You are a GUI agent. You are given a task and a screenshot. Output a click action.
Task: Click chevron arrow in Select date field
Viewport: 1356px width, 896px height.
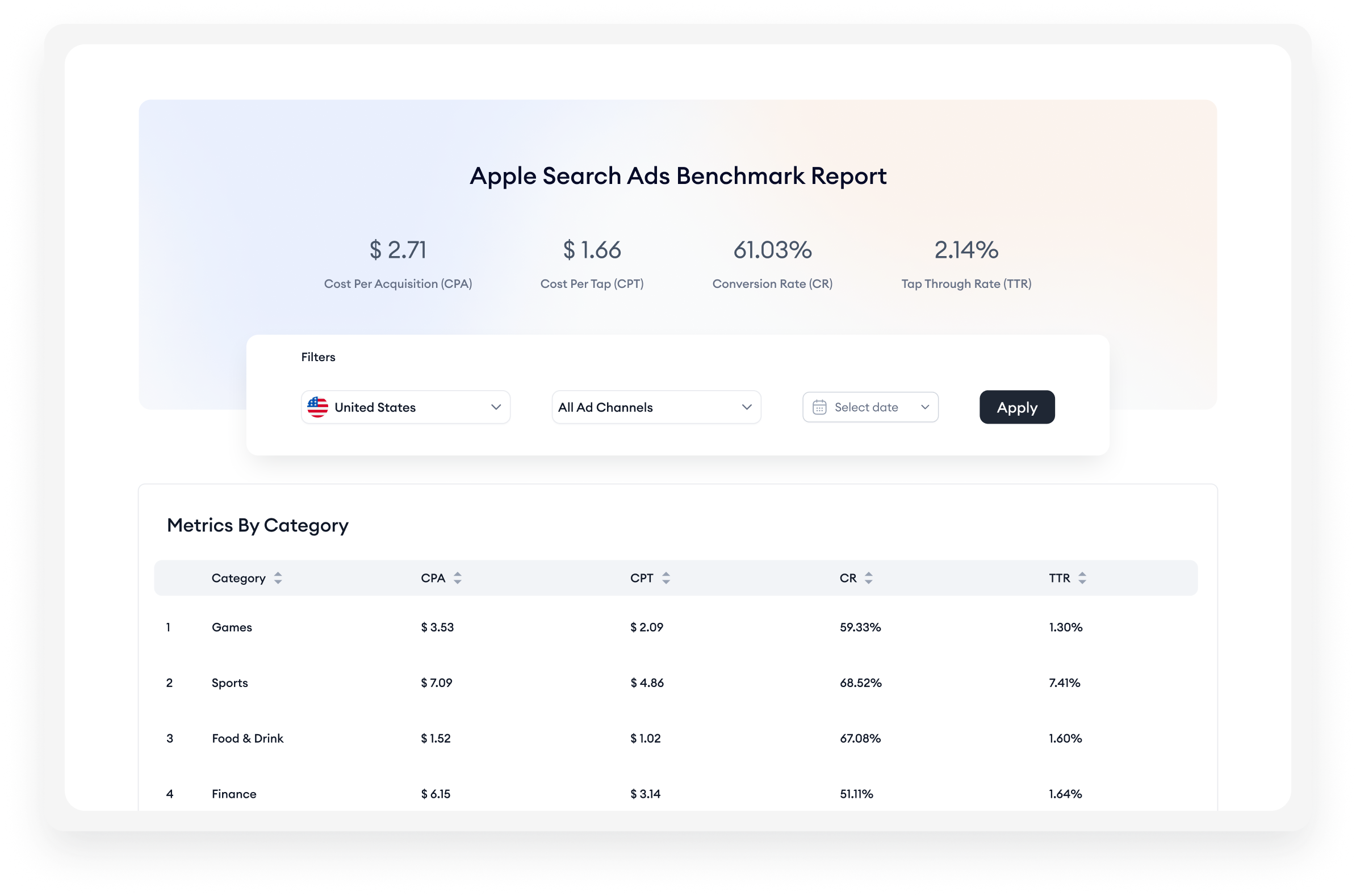point(924,407)
